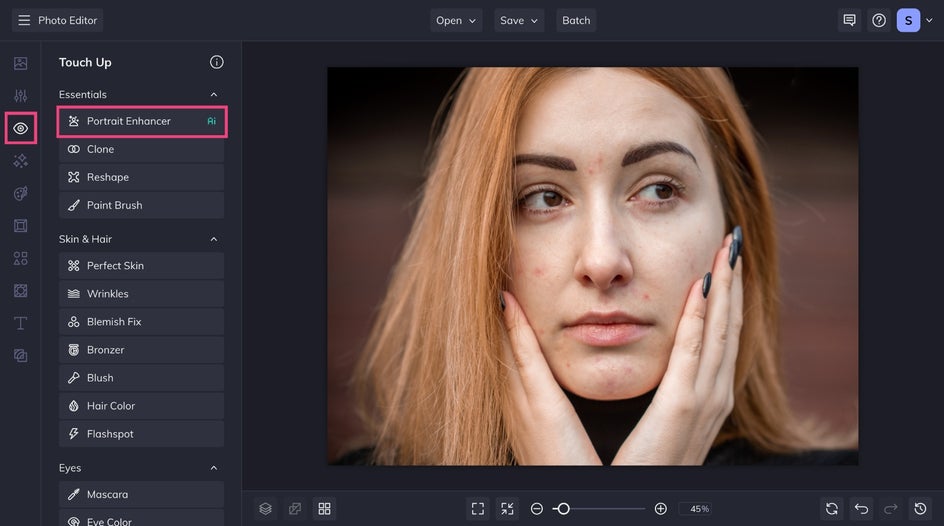Collapse the Skin & Hair section
This screenshot has height=526, width=944.
(x=213, y=240)
